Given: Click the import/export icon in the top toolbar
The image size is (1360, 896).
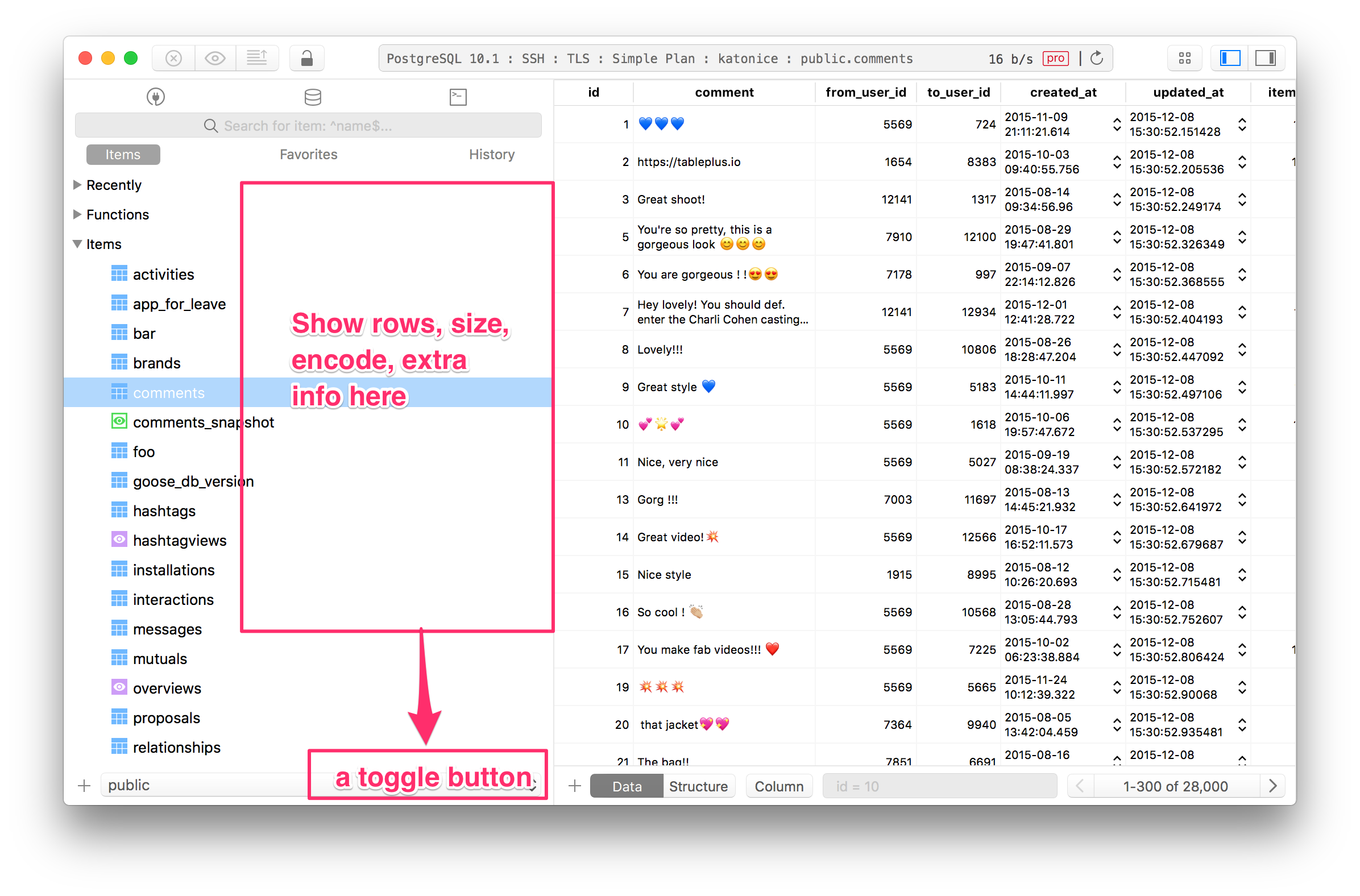Looking at the screenshot, I should [x=258, y=58].
